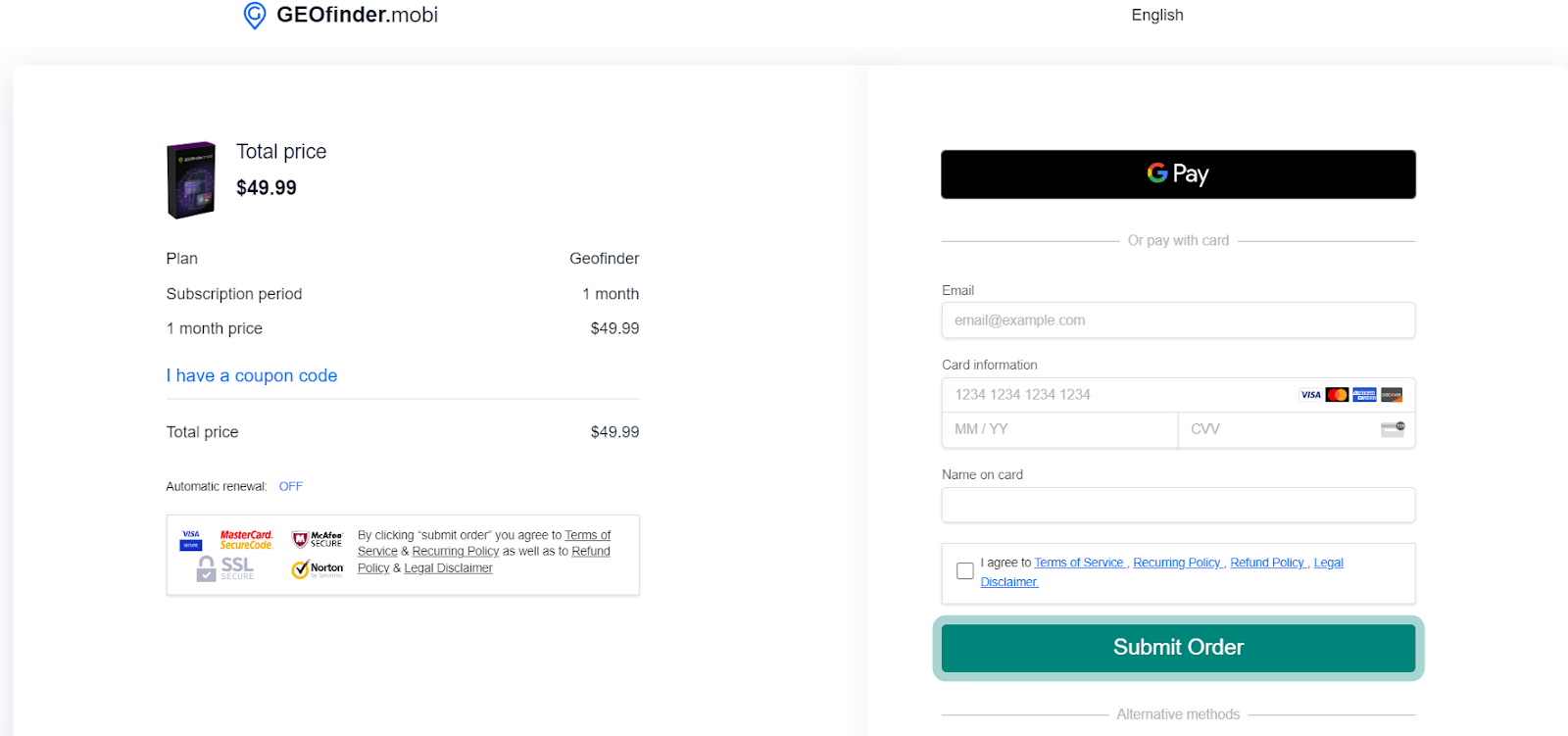Viewport: 1568px width, 736px height.
Task: Toggle Automatic renewal OFF switch
Action: 290,486
